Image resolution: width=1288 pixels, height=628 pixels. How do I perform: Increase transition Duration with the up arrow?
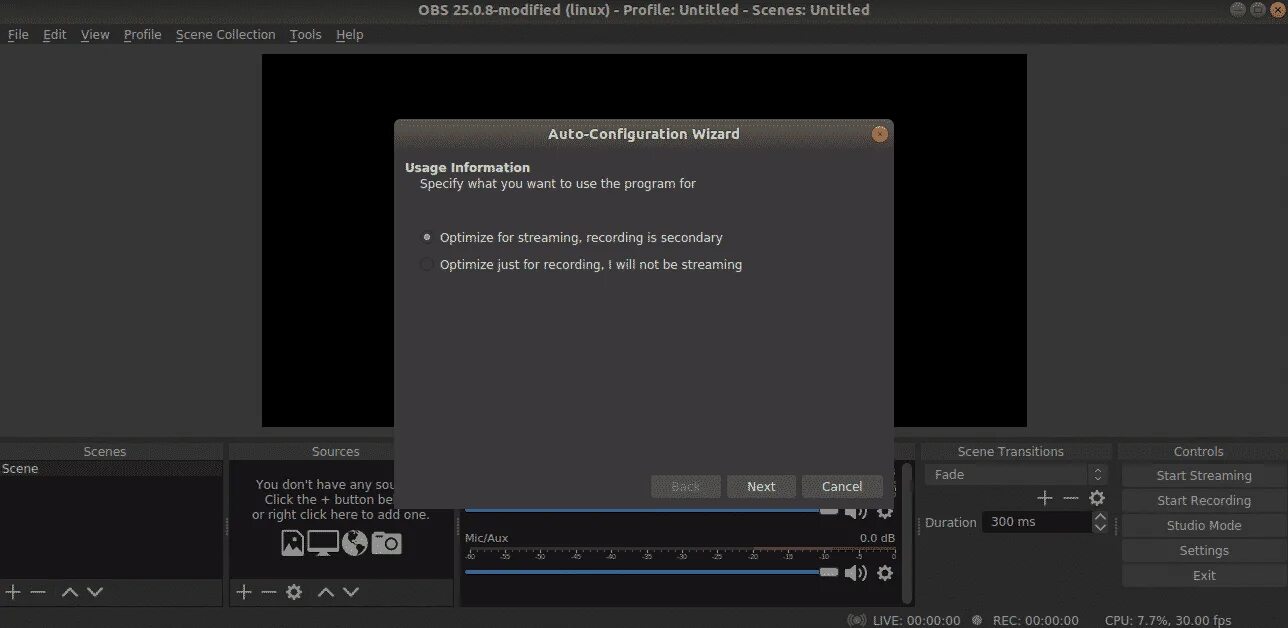click(1101, 517)
